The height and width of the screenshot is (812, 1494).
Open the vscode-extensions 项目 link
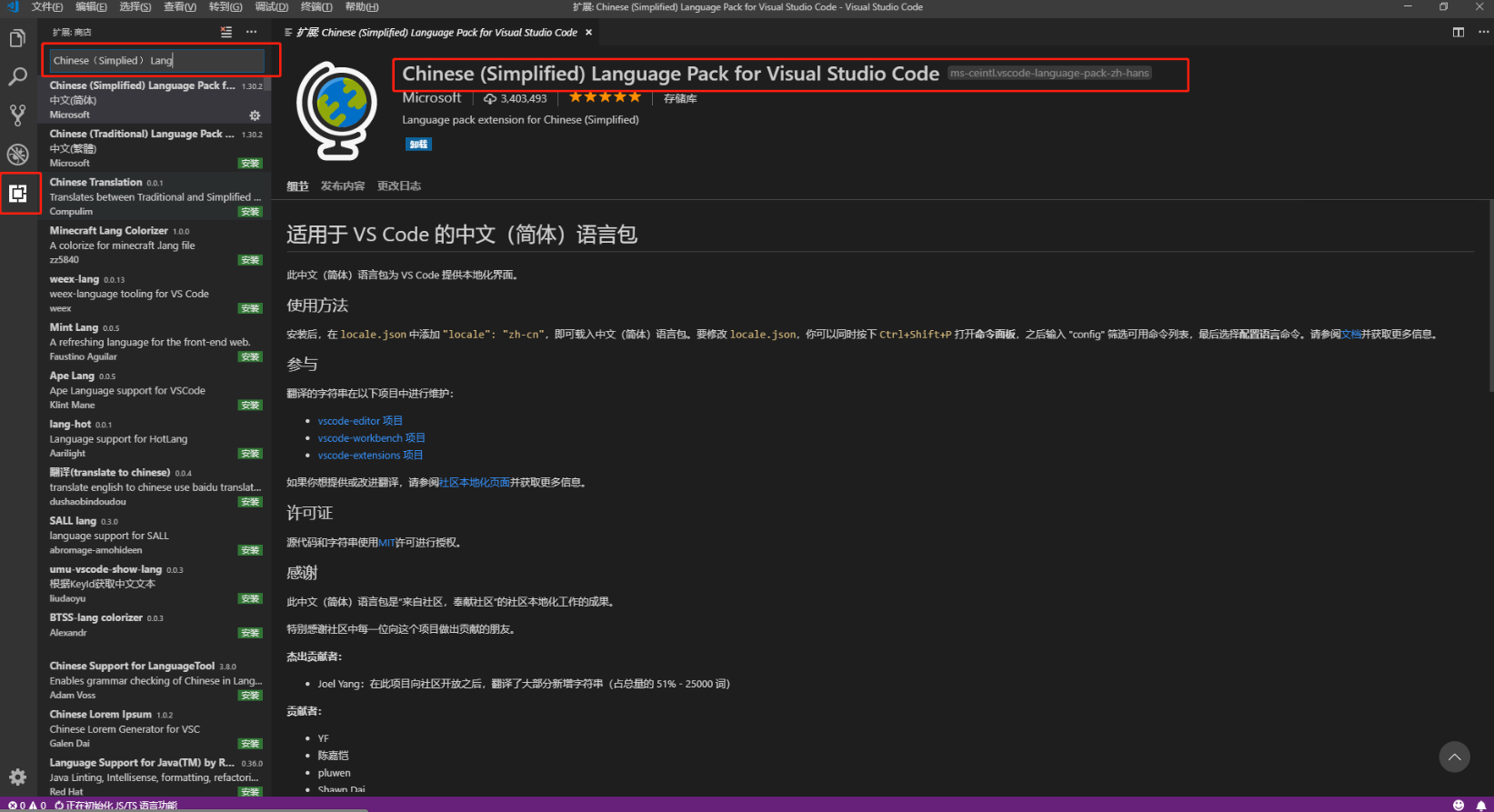[370, 456]
